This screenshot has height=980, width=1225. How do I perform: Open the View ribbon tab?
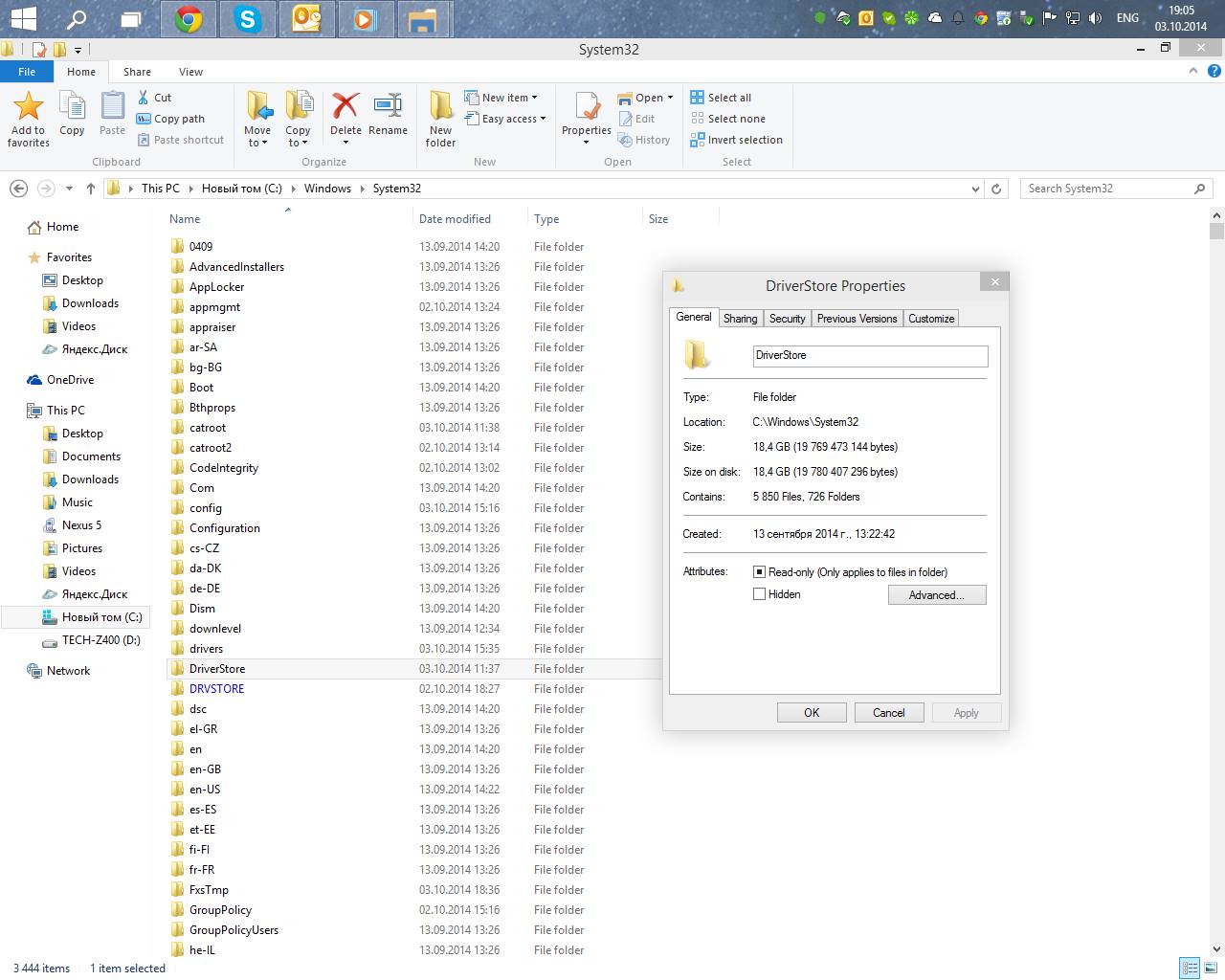point(190,72)
